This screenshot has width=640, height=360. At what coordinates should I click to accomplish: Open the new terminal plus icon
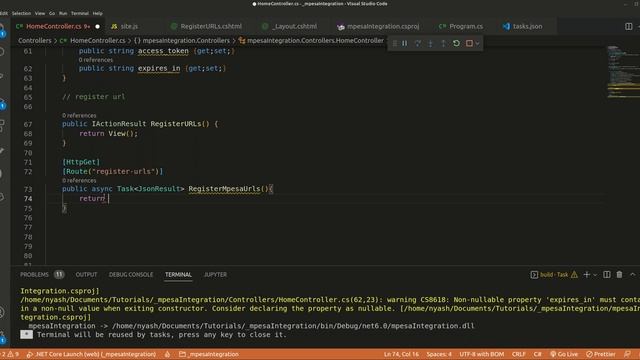click(x=587, y=275)
